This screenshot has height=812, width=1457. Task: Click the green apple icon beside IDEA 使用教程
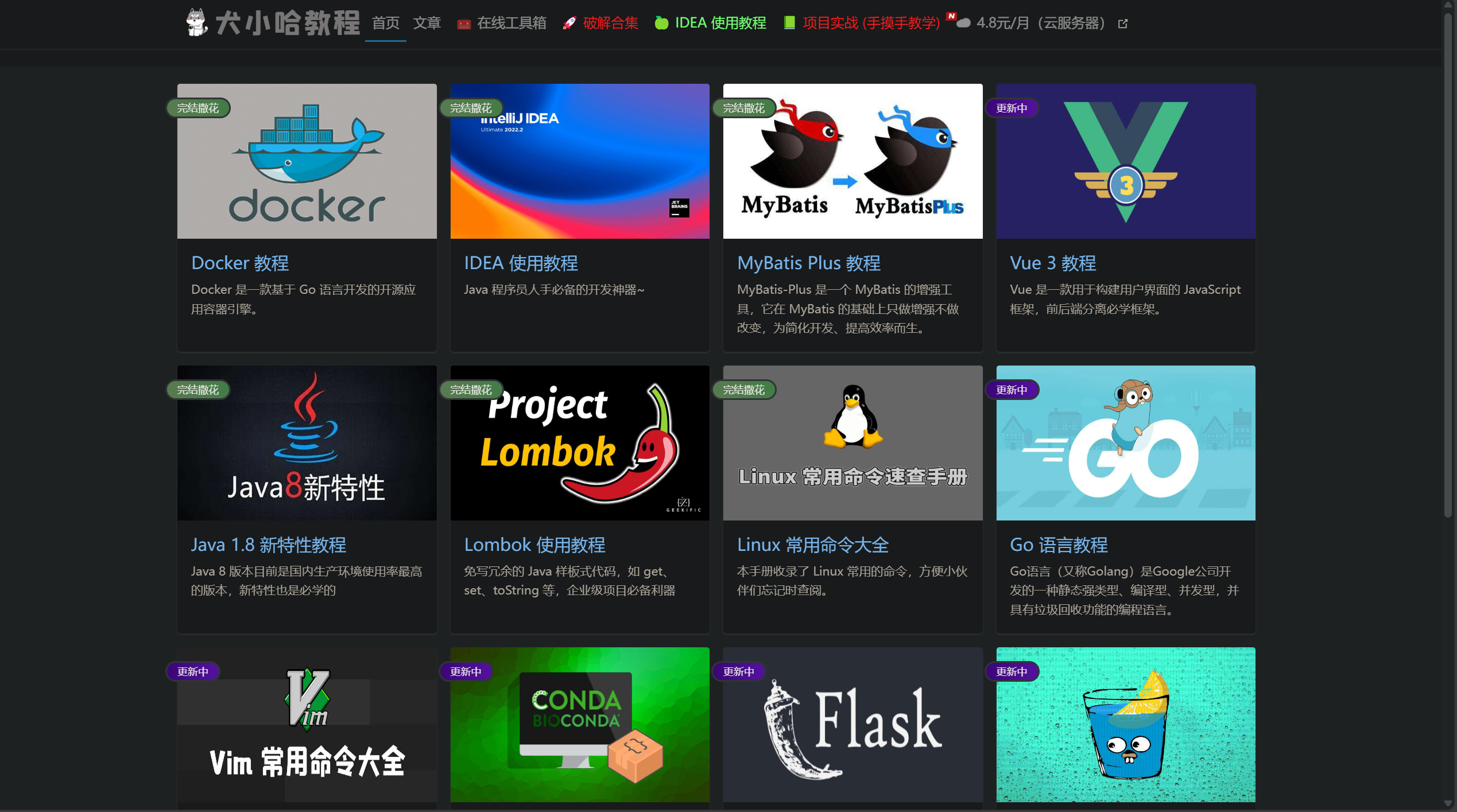[661, 24]
